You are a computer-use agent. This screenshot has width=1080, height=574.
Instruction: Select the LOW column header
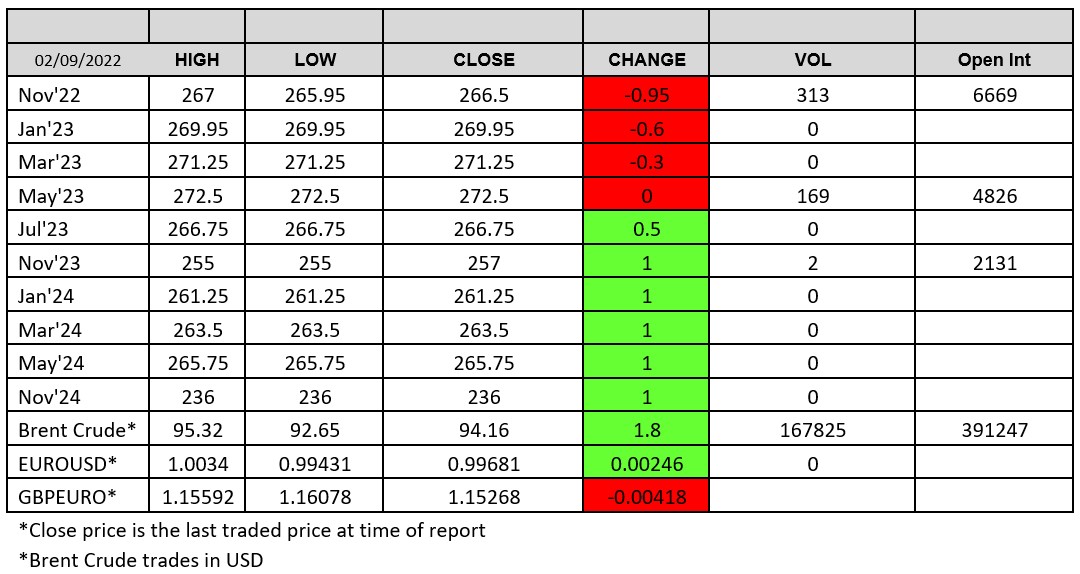315,60
